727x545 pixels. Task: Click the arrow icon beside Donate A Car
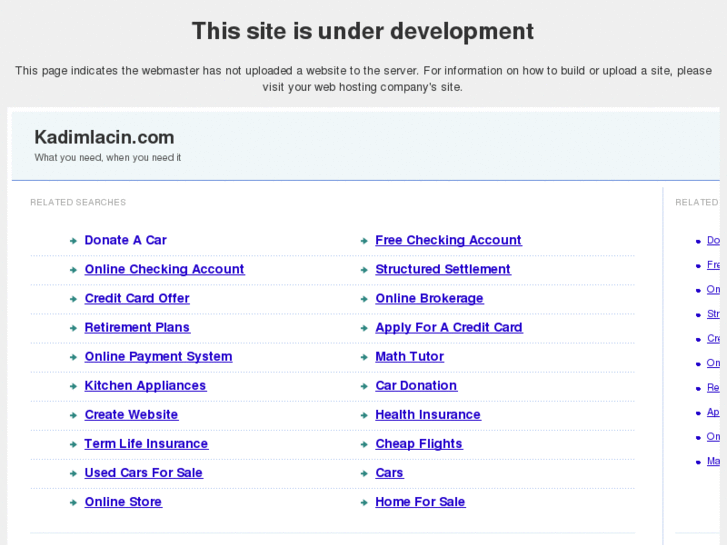click(x=74, y=241)
